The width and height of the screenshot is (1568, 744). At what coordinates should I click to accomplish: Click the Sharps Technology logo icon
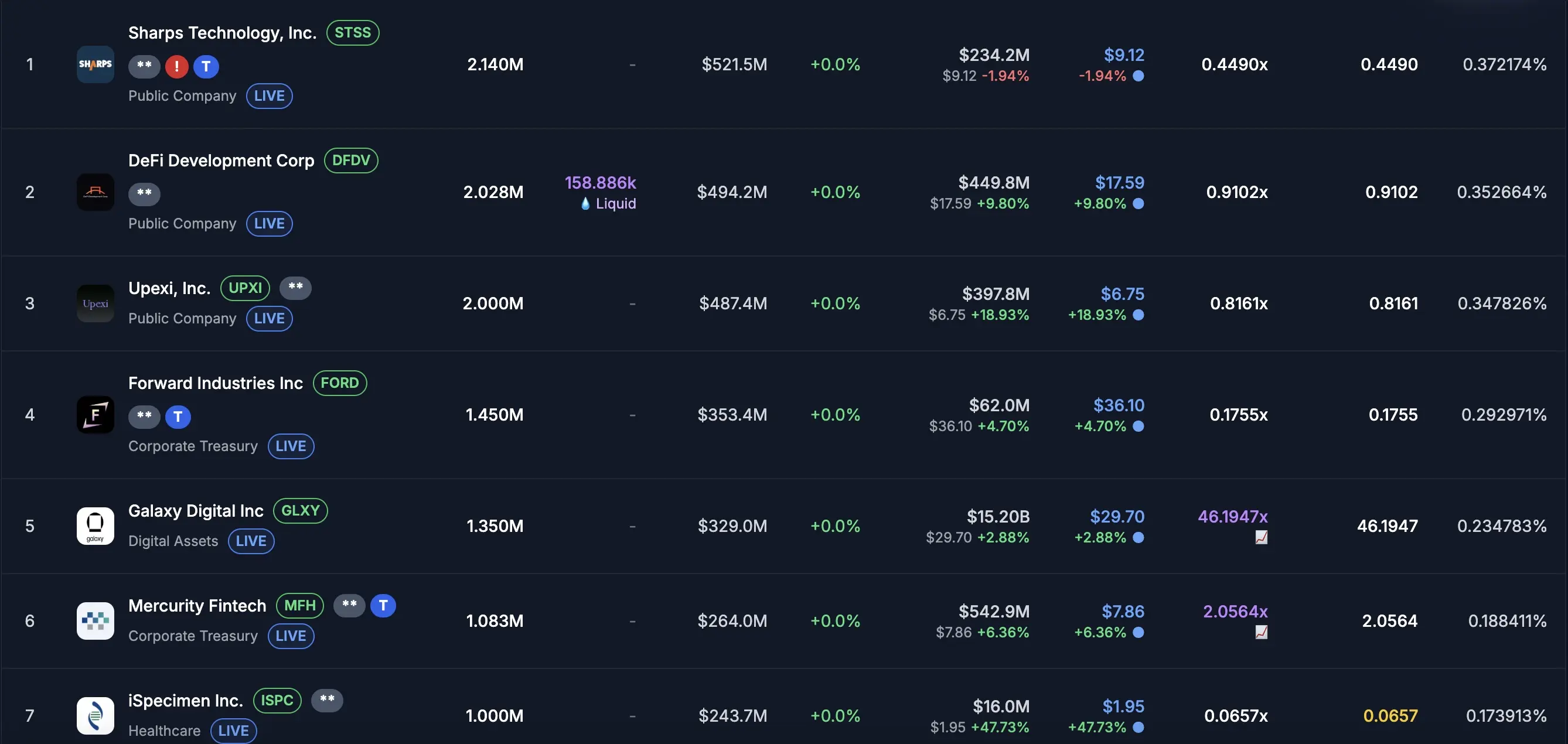(x=95, y=64)
